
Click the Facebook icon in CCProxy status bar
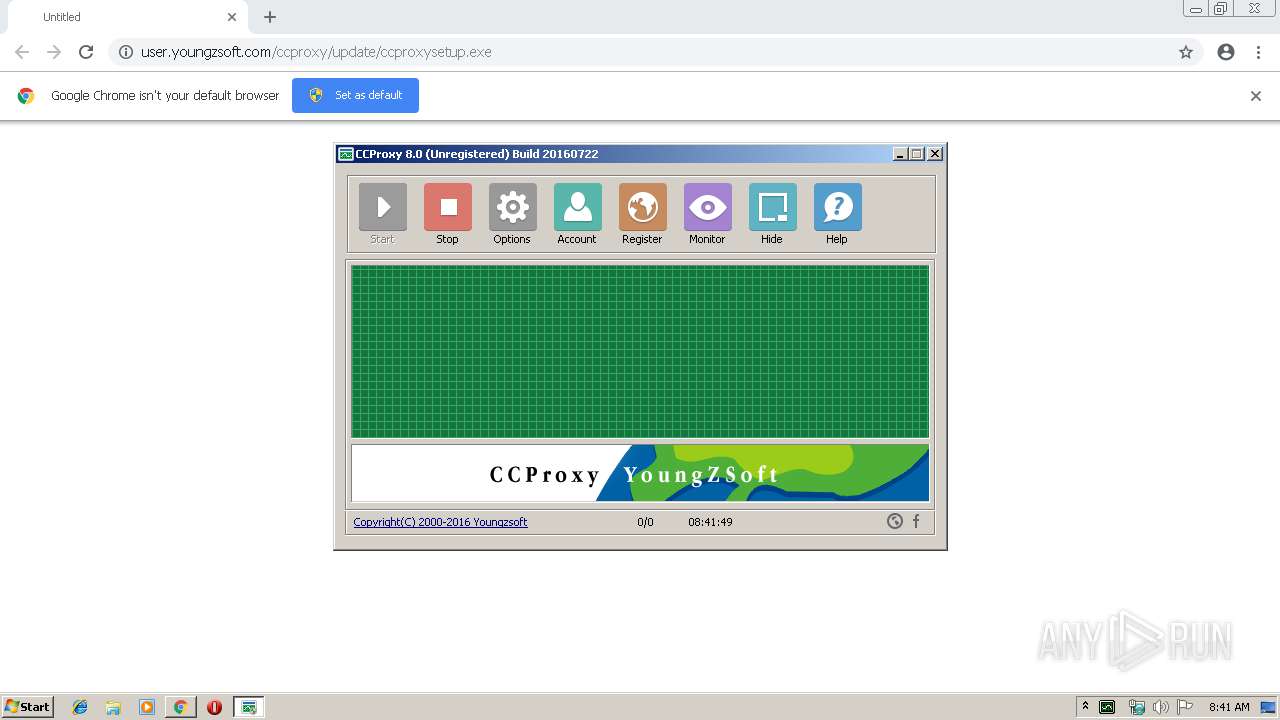pos(916,521)
